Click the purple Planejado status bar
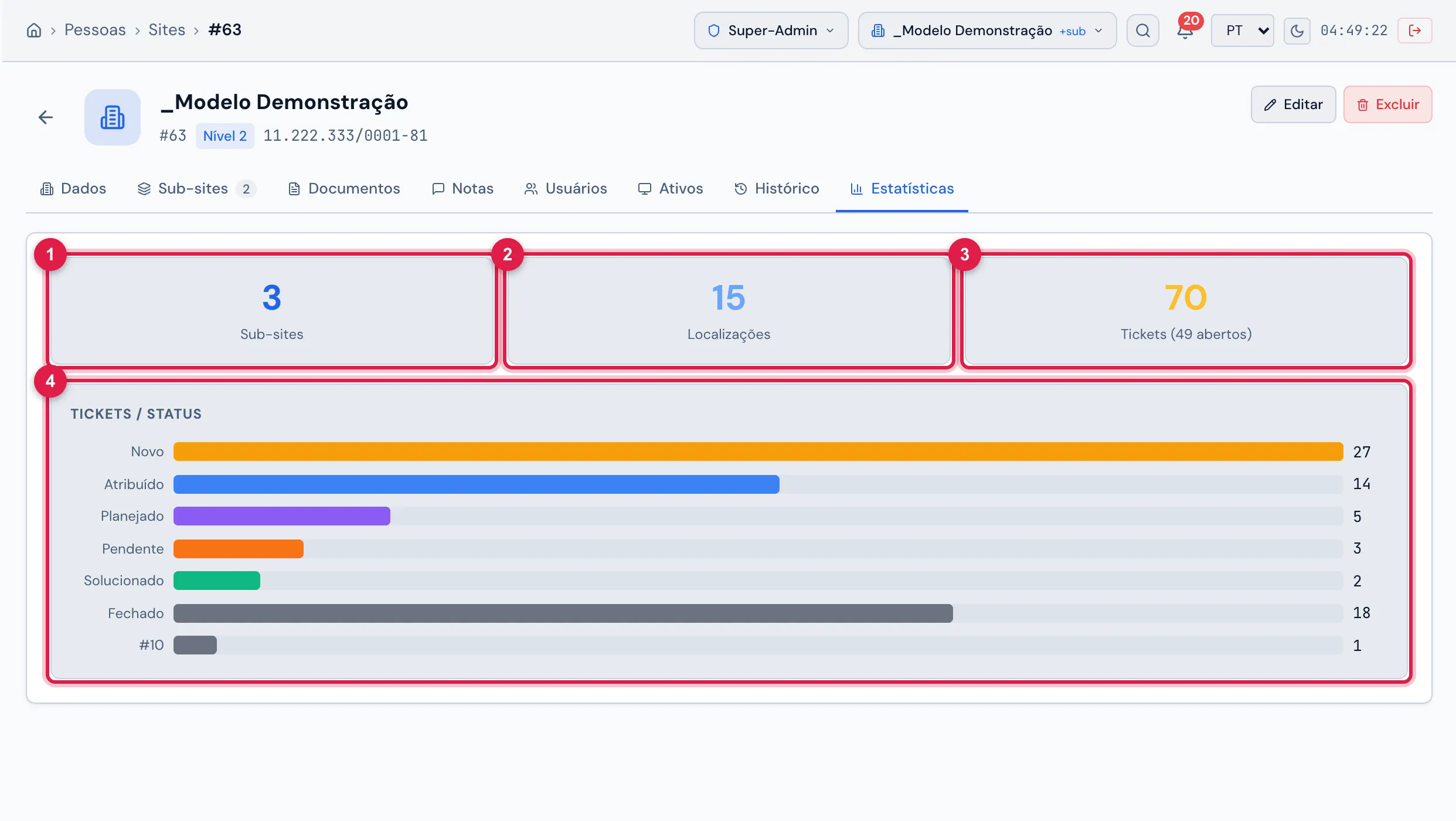Image resolution: width=1456 pixels, height=821 pixels. pos(281,516)
